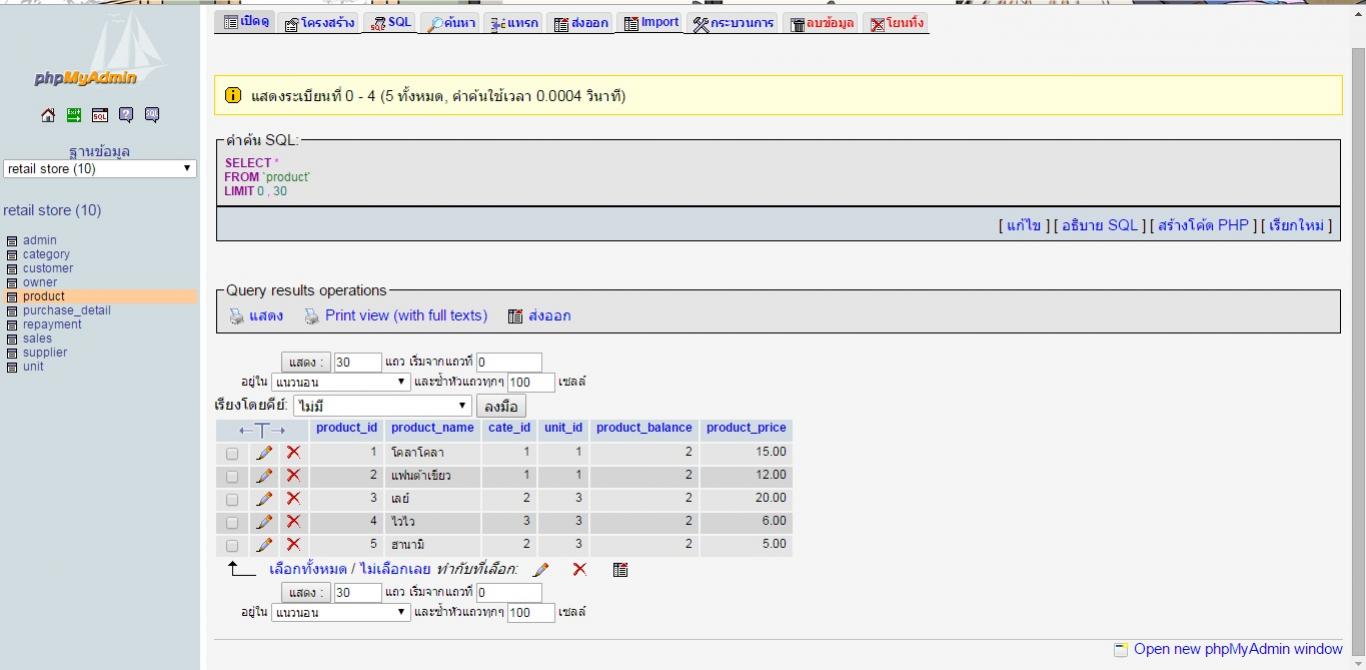Click the home icon in sidebar
1366x670 pixels.
(48, 114)
